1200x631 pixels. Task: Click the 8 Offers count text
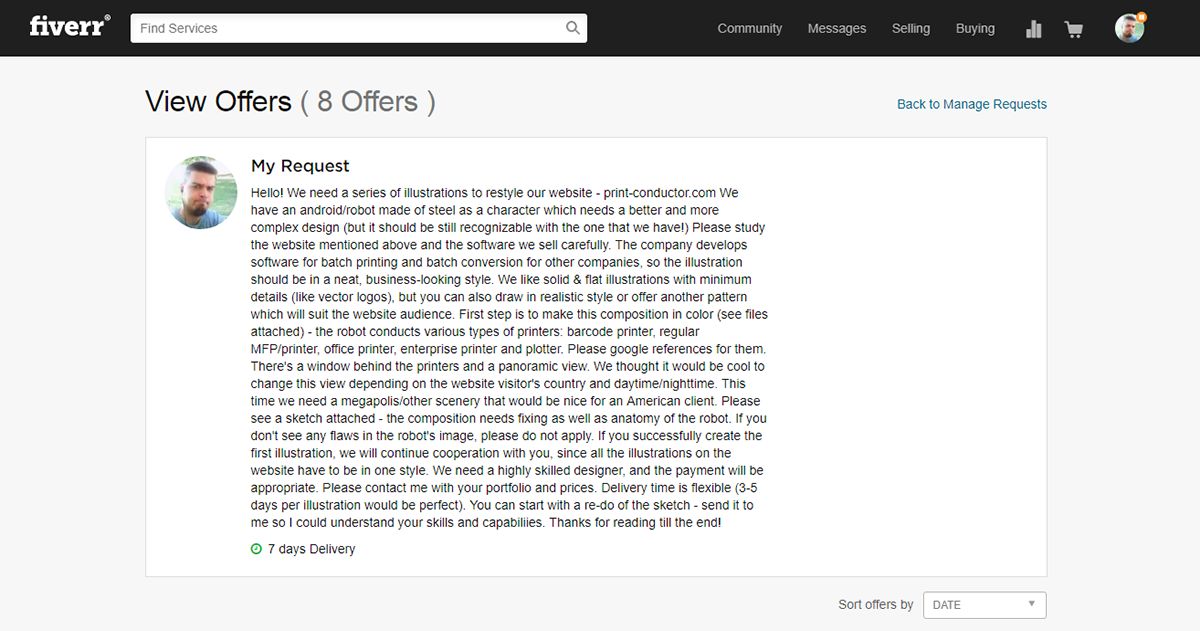point(368,101)
